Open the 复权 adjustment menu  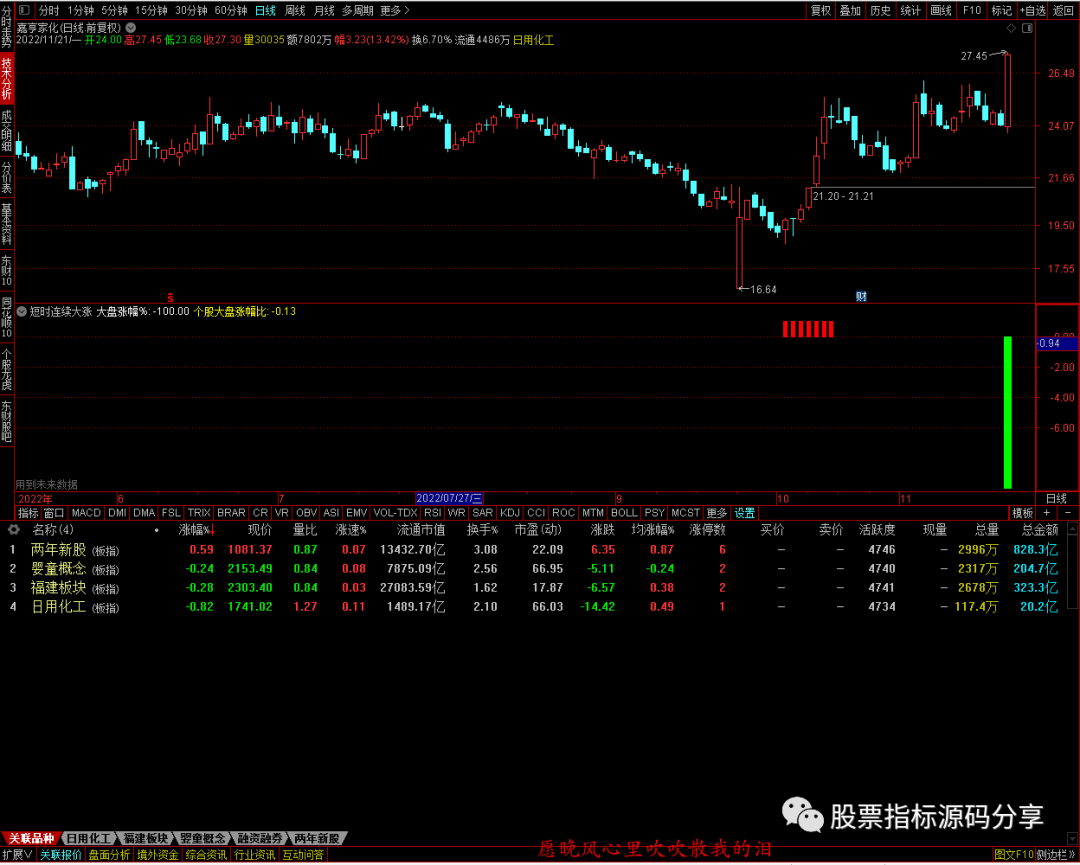pos(821,10)
